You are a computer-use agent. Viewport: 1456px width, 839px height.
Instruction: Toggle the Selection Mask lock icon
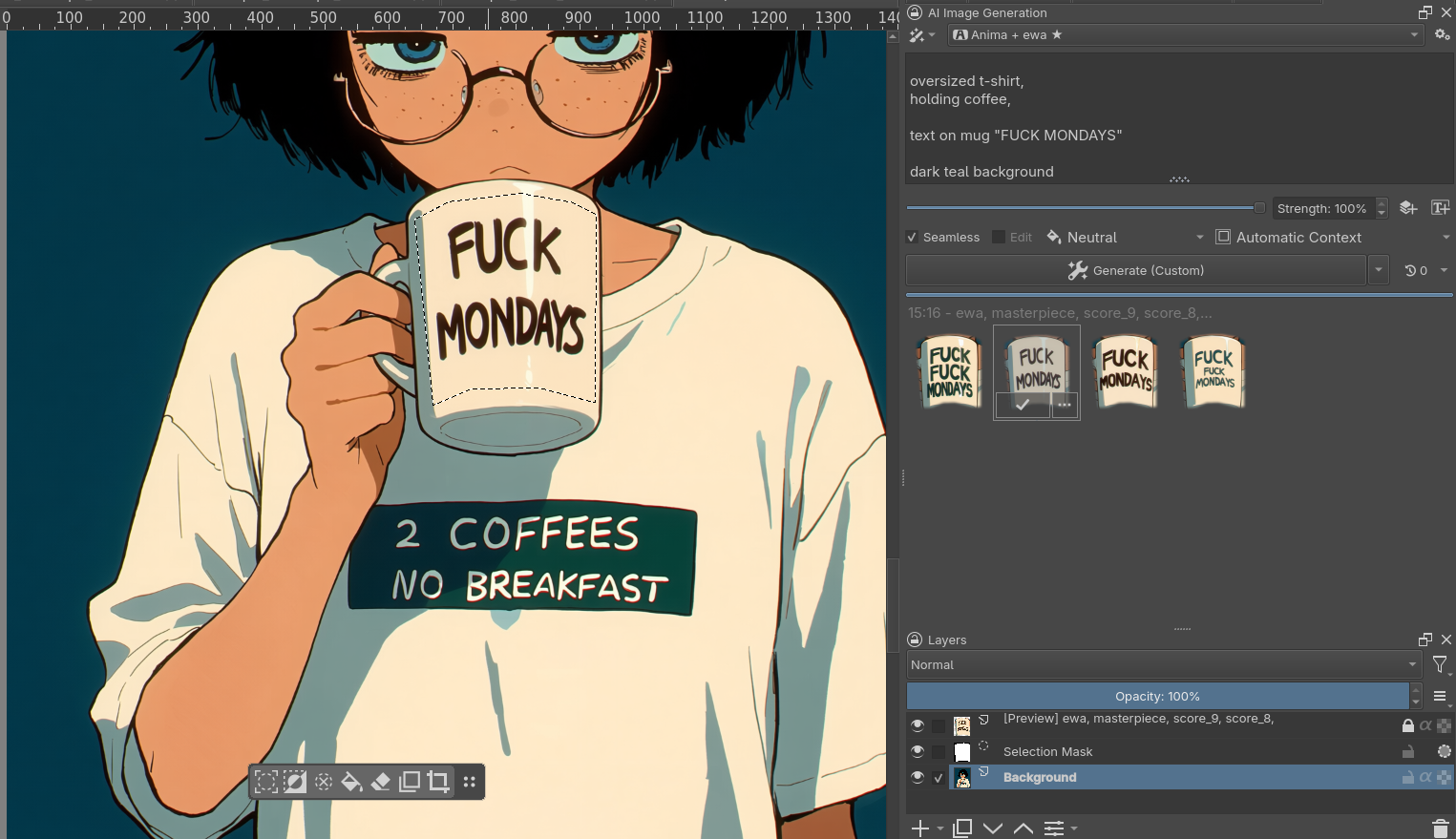pos(1408,752)
